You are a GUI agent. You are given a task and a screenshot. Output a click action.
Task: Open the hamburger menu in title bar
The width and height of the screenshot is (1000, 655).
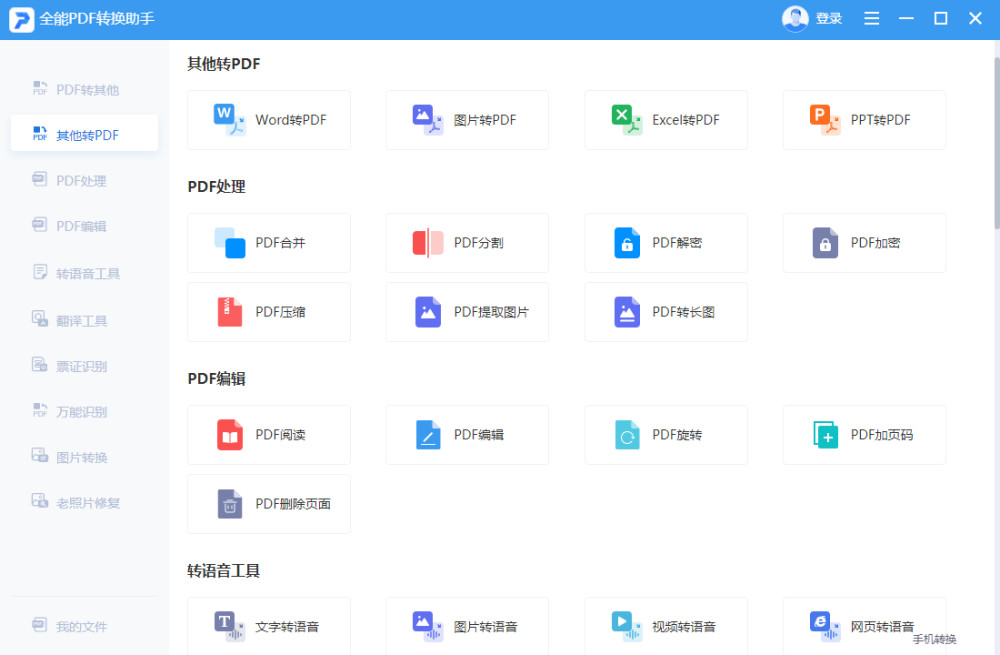click(871, 18)
